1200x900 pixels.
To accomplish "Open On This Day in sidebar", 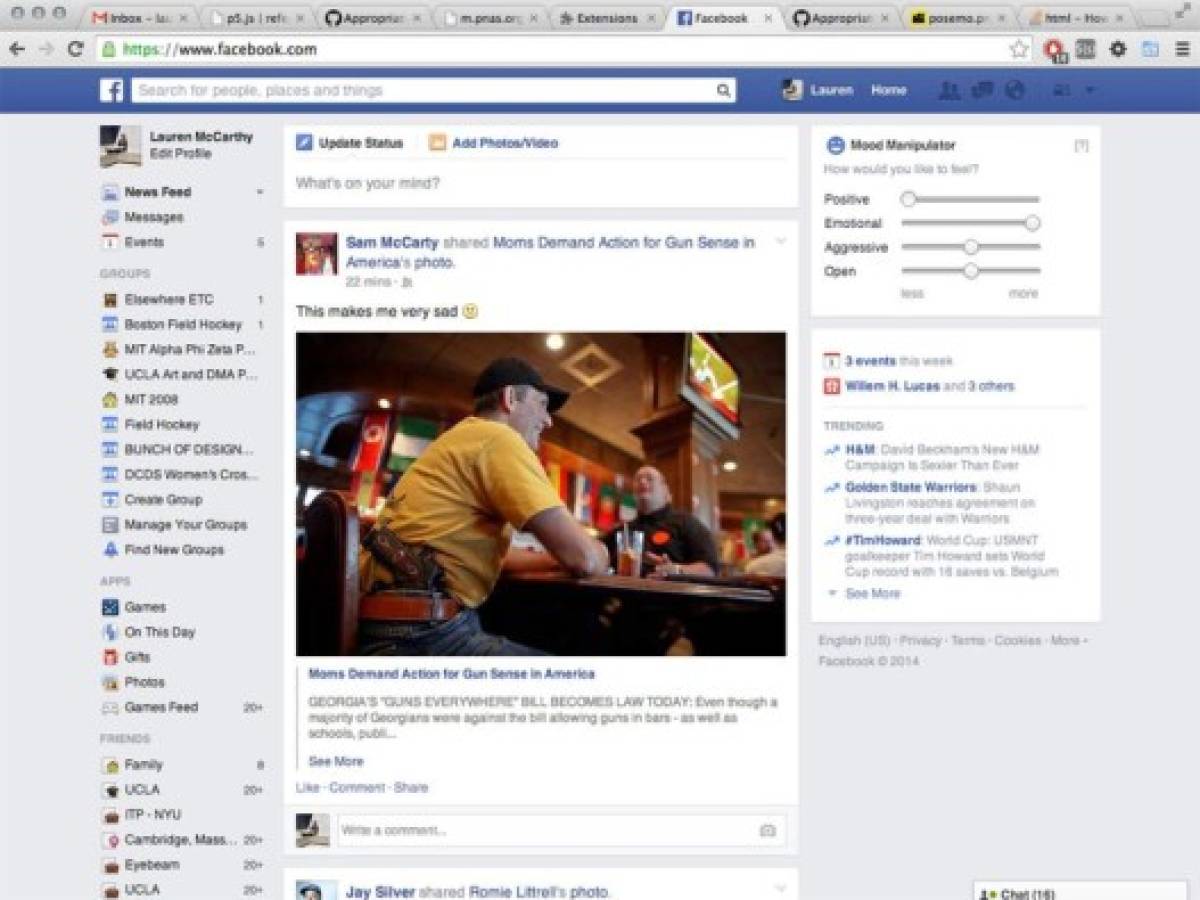I will click(x=159, y=632).
